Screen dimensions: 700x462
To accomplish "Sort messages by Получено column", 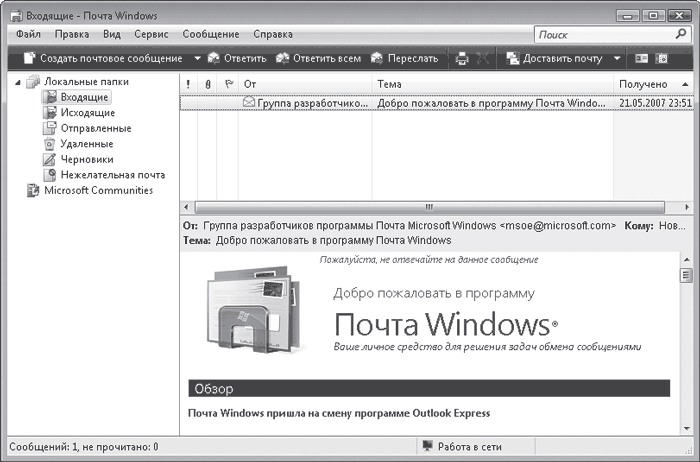I will click(x=654, y=84).
